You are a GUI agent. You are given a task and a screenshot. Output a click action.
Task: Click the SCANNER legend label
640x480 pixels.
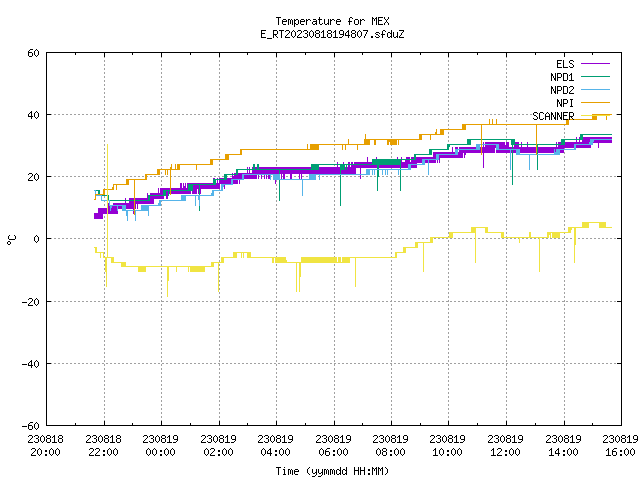(x=553, y=116)
